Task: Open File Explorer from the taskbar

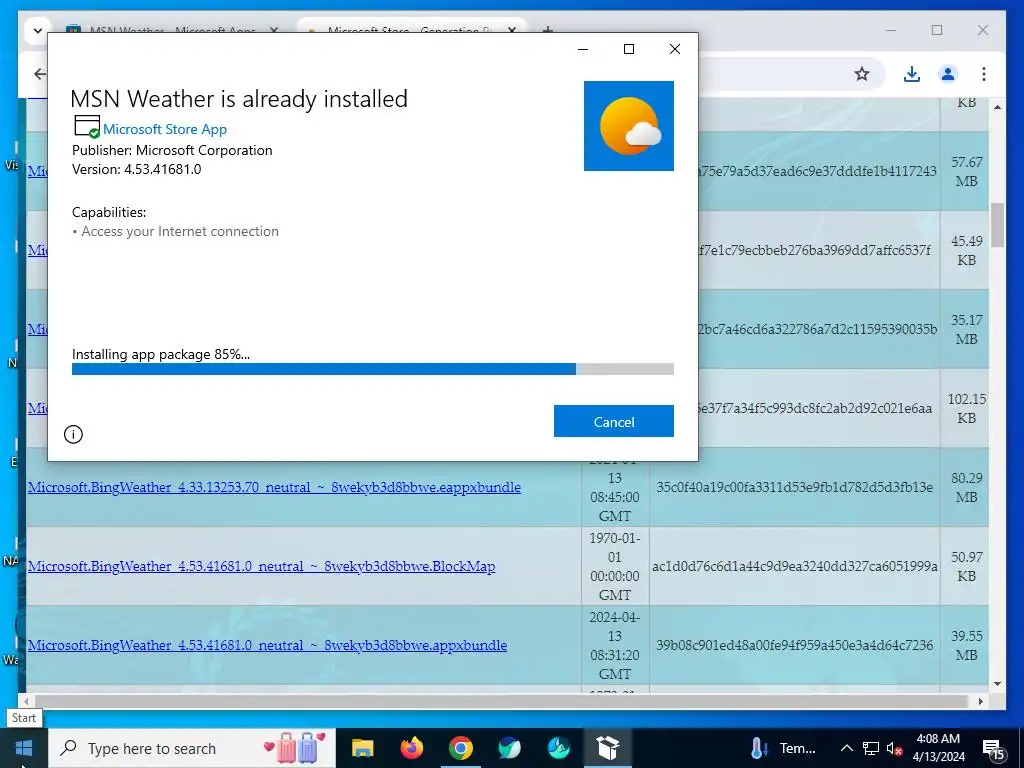Action: (362, 748)
